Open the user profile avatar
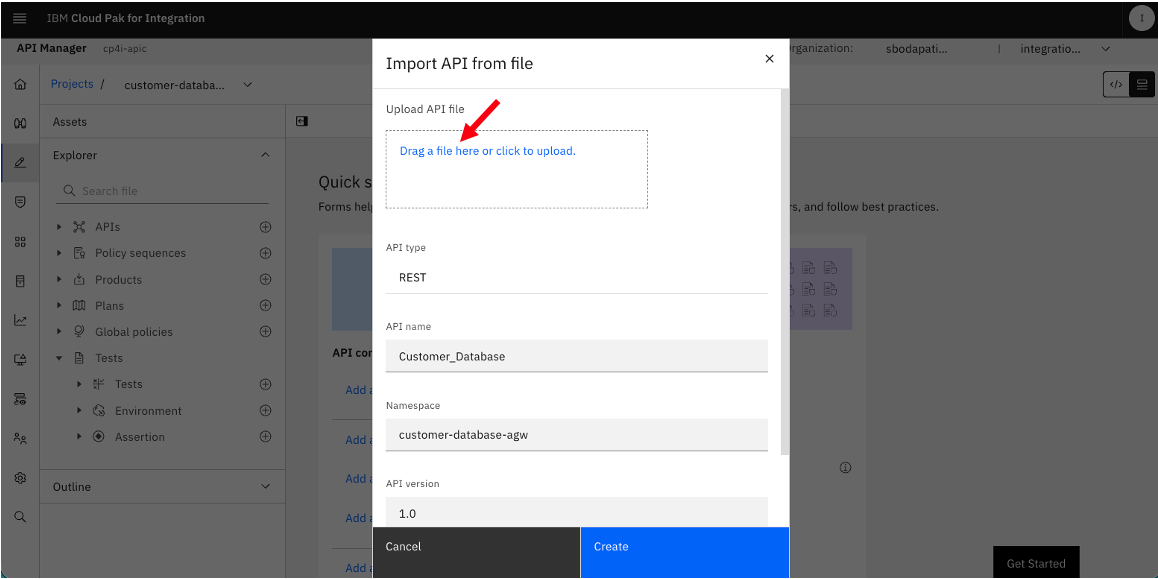 coord(1141,18)
